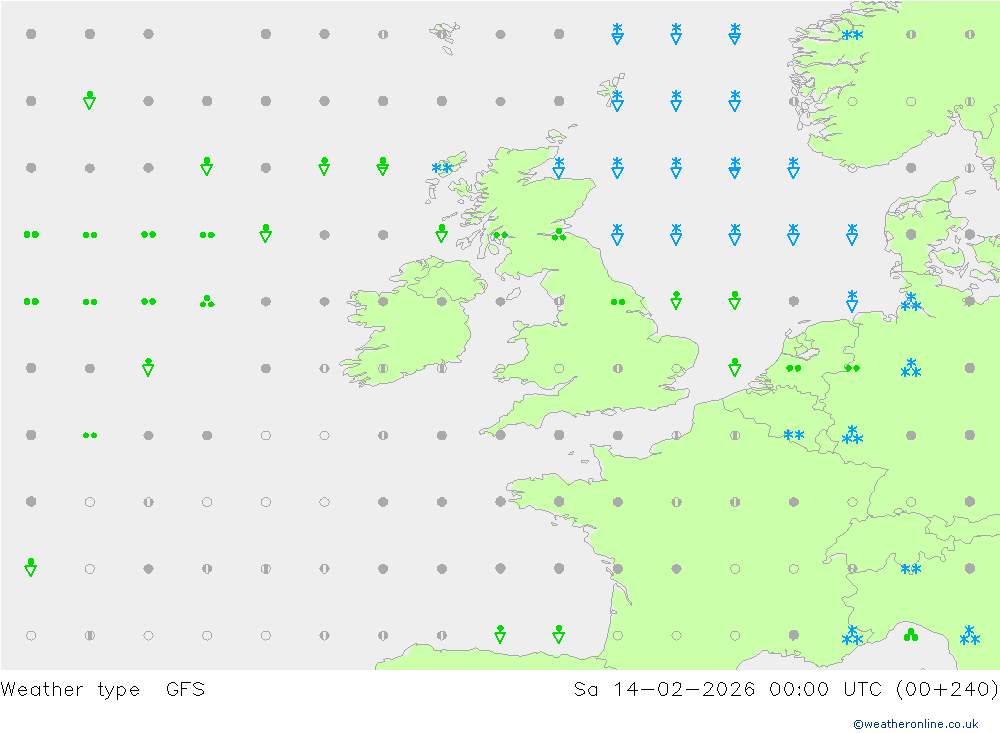Click the blue double-snowflake symbol over Norway

(852, 35)
